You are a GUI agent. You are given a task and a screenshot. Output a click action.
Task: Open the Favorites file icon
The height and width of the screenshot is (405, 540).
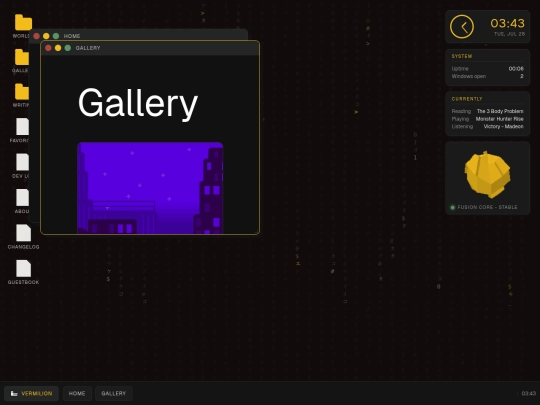[x=22, y=127]
